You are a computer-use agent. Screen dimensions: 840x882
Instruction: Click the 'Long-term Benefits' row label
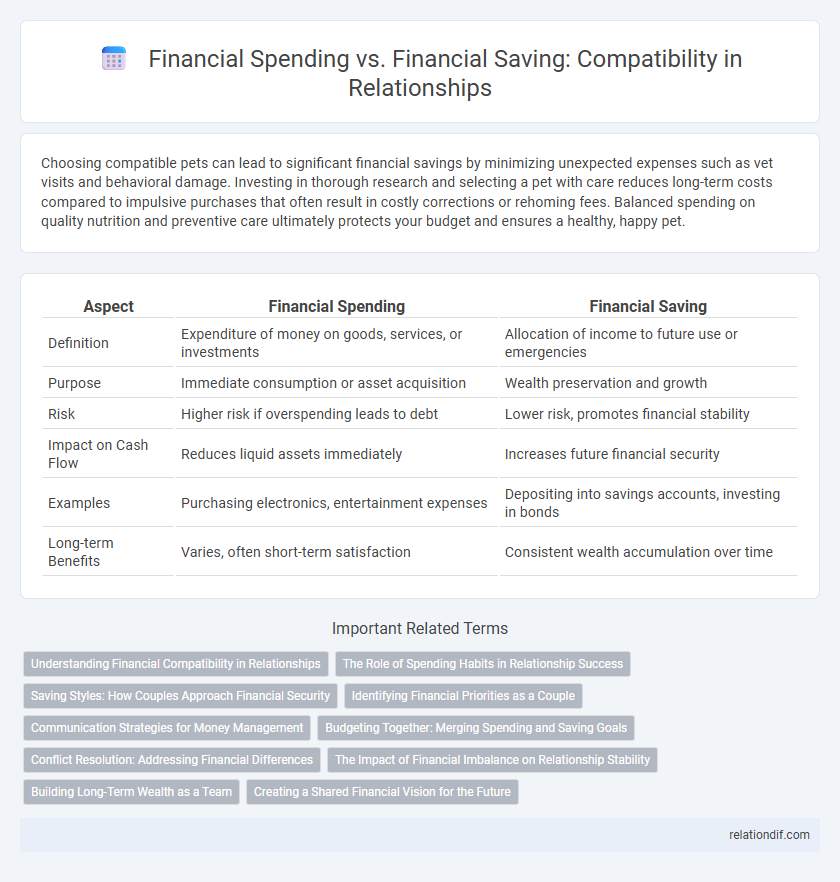(81, 552)
